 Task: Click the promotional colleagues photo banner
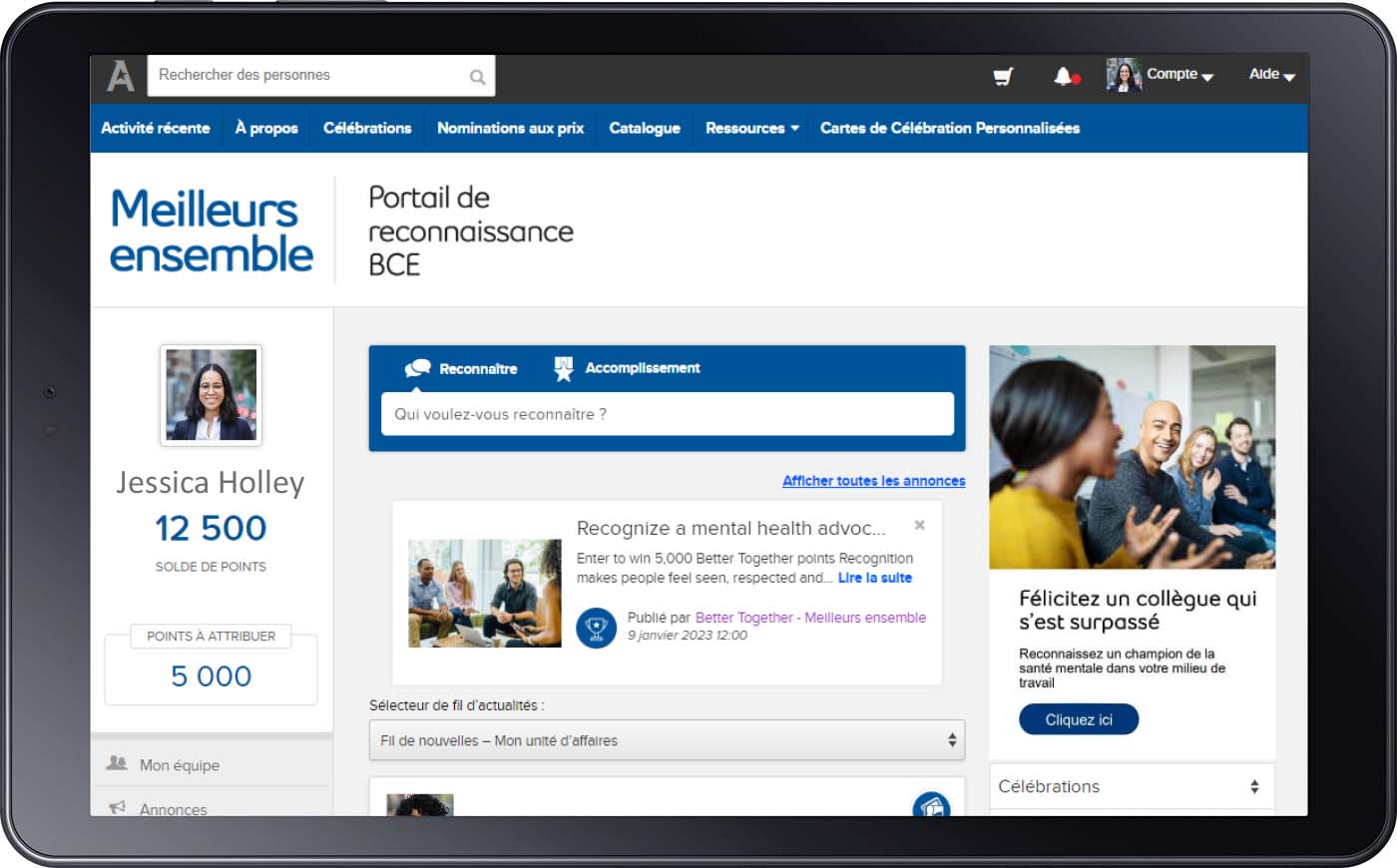point(1133,457)
